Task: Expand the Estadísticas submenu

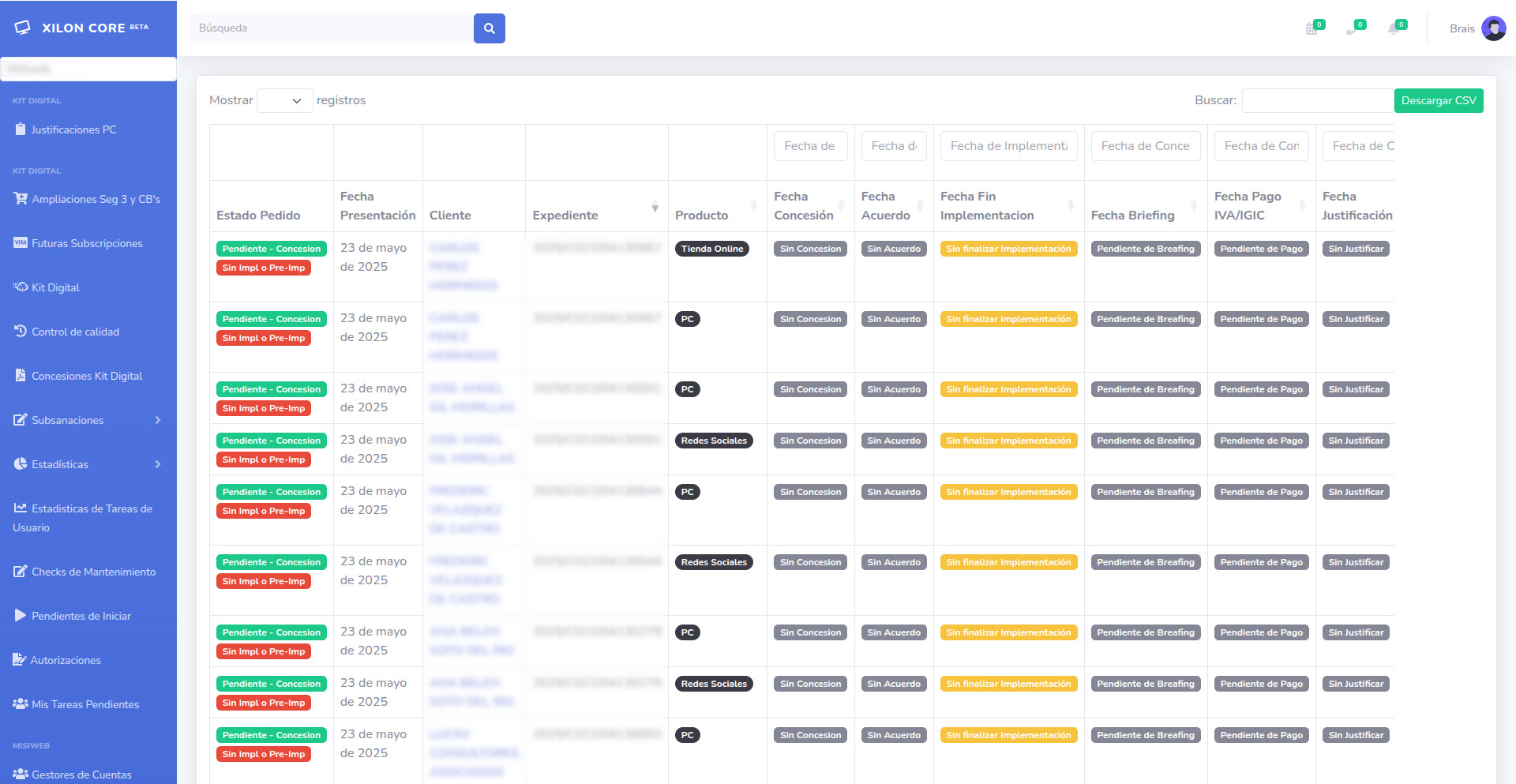Action: 158,464
